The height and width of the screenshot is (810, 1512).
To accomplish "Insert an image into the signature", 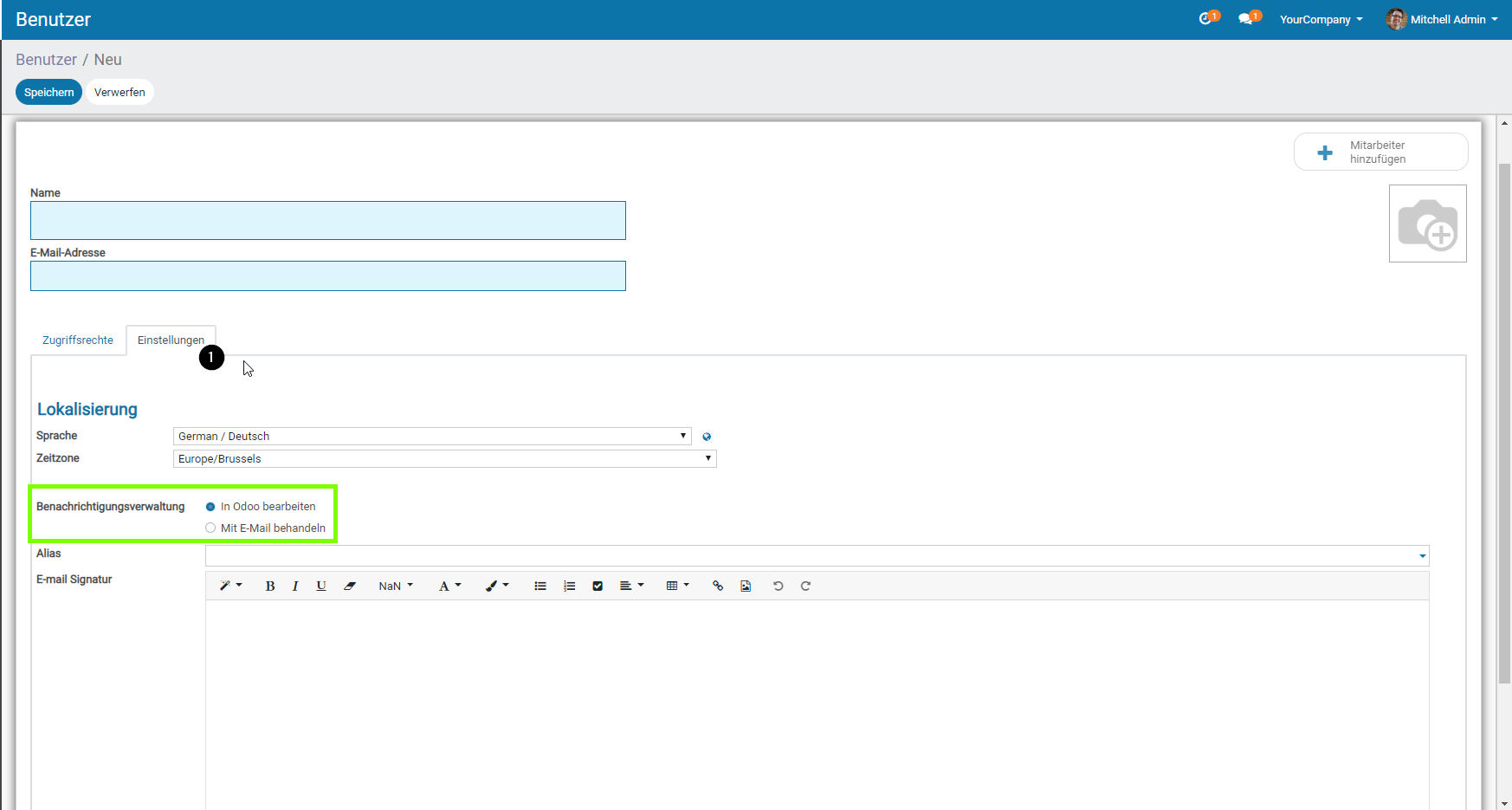I will point(746,586).
